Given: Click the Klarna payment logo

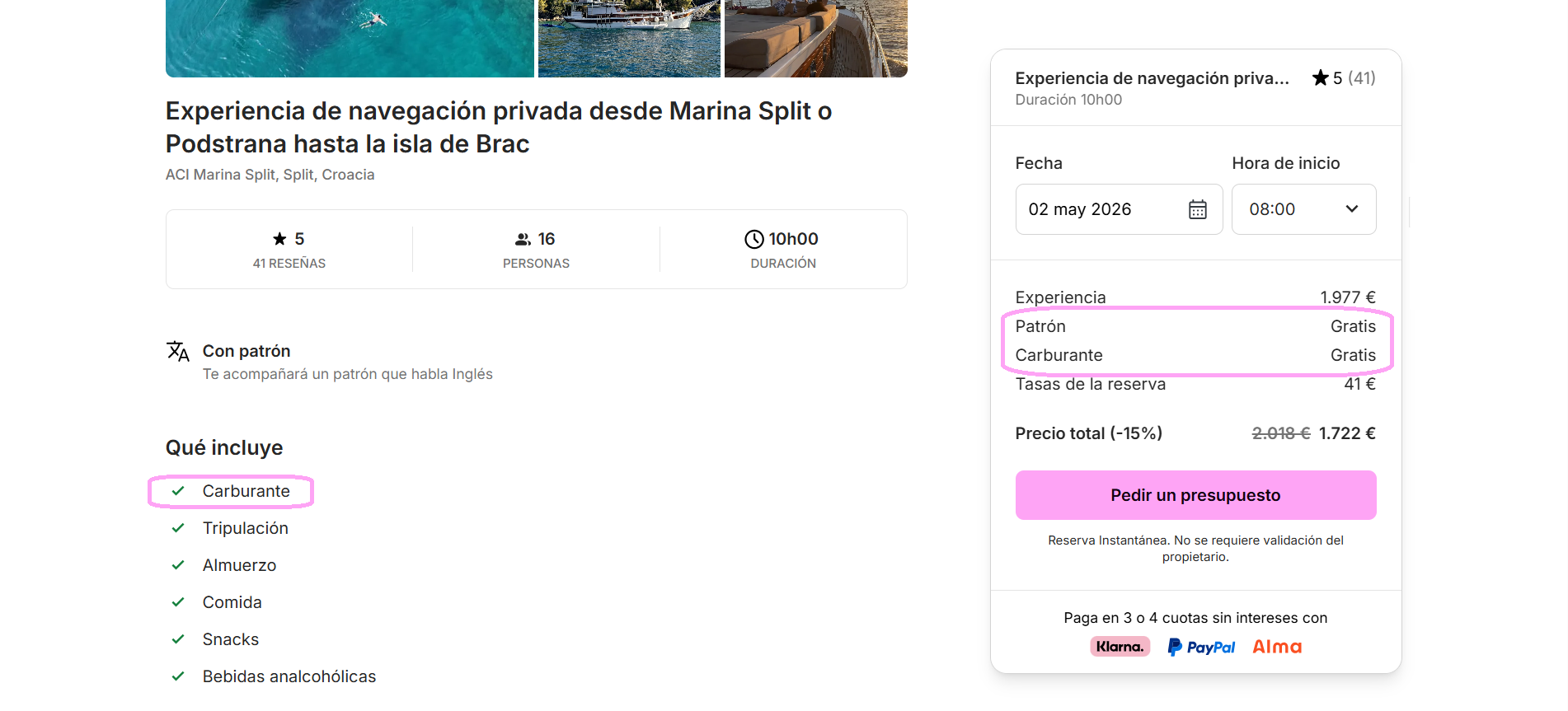Looking at the screenshot, I should click(1120, 647).
